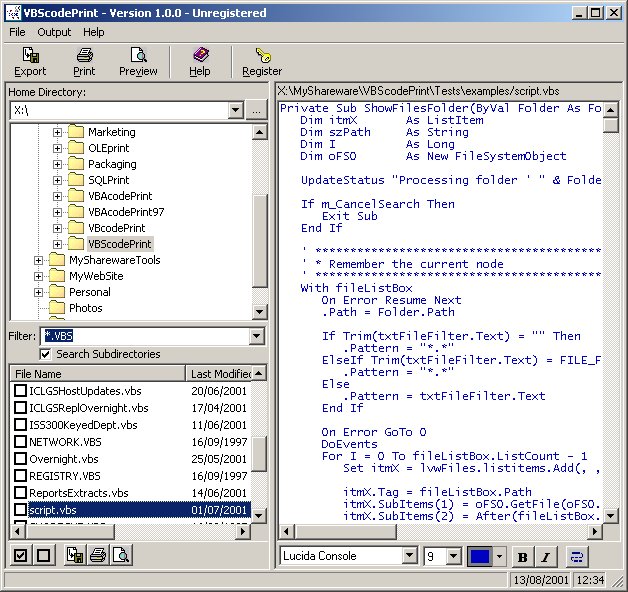Click the Export toolbar icon
This screenshot has width=628, height=592.
tap(30, 55)
